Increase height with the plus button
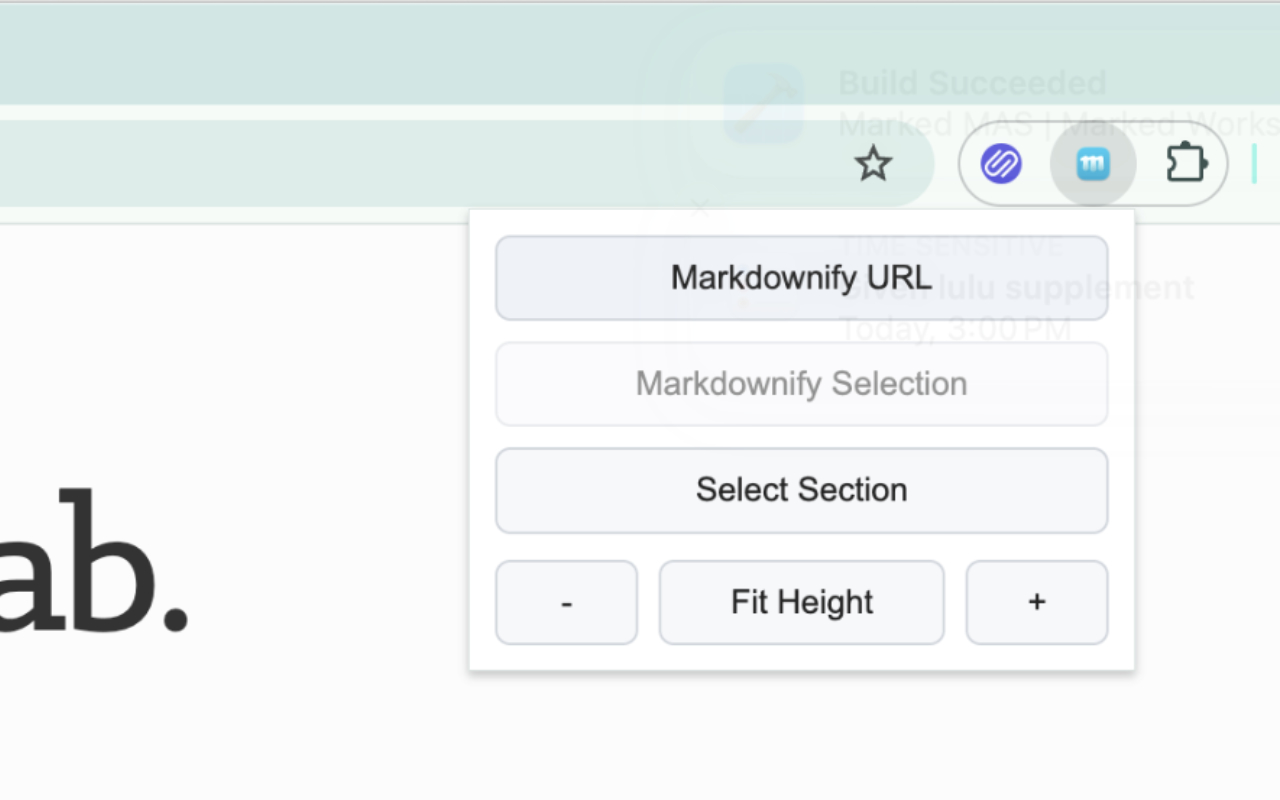Viewport: 1280px width, 800px height. click(x=1036, y=602)
